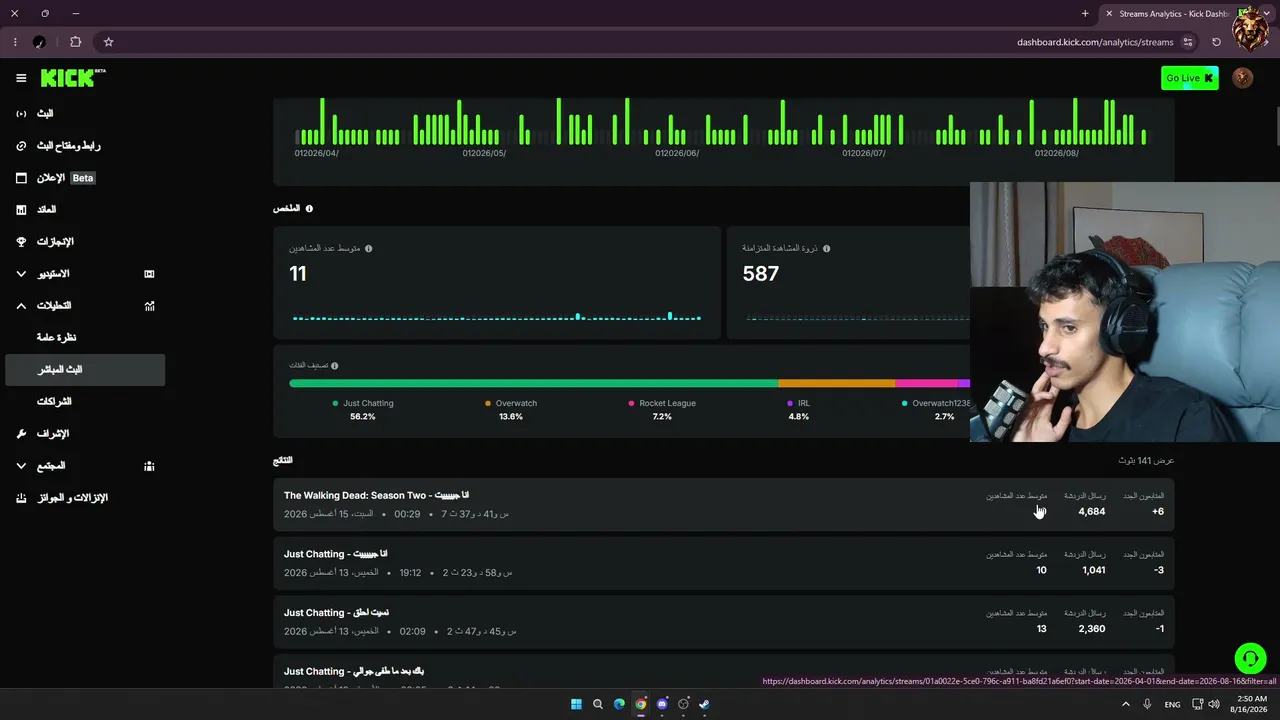Bookmark this page with the star icon
This screenshot has width=1280, height=720.
[108, 42]
